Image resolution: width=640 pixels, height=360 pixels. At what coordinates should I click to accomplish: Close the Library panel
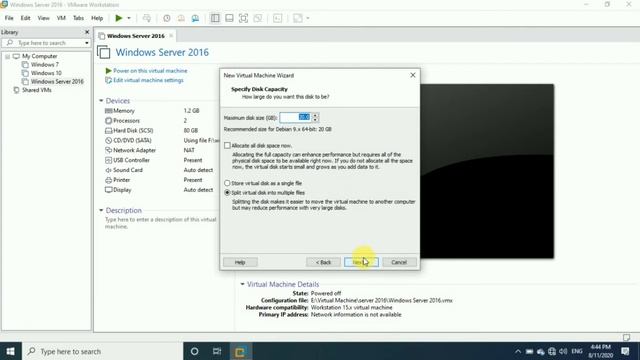(x=87, y=32)
